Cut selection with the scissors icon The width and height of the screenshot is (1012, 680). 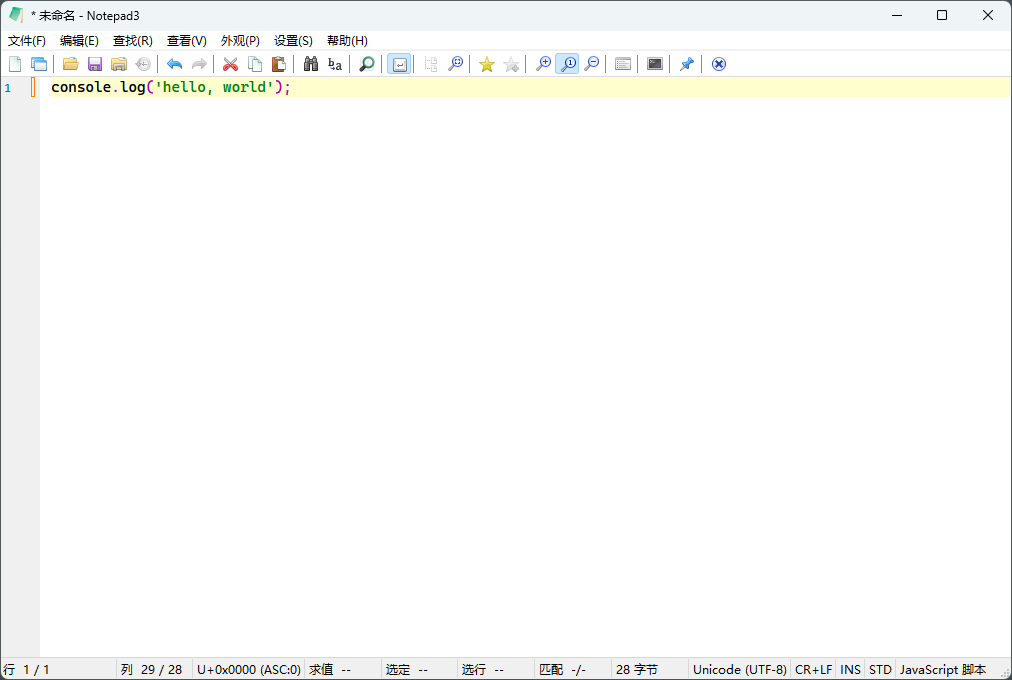[230, 64]
